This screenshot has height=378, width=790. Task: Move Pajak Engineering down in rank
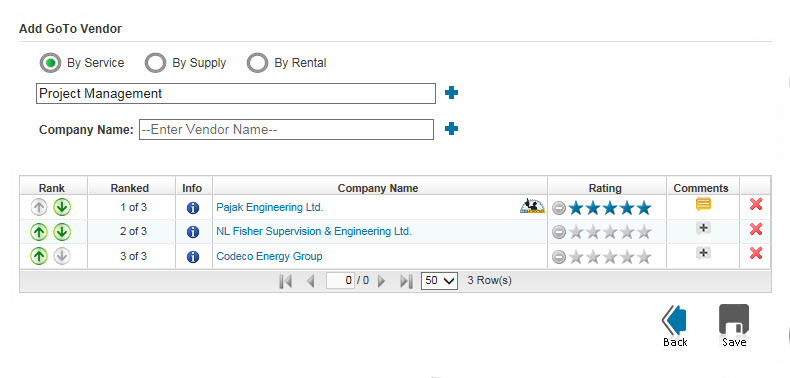(62, 207)
